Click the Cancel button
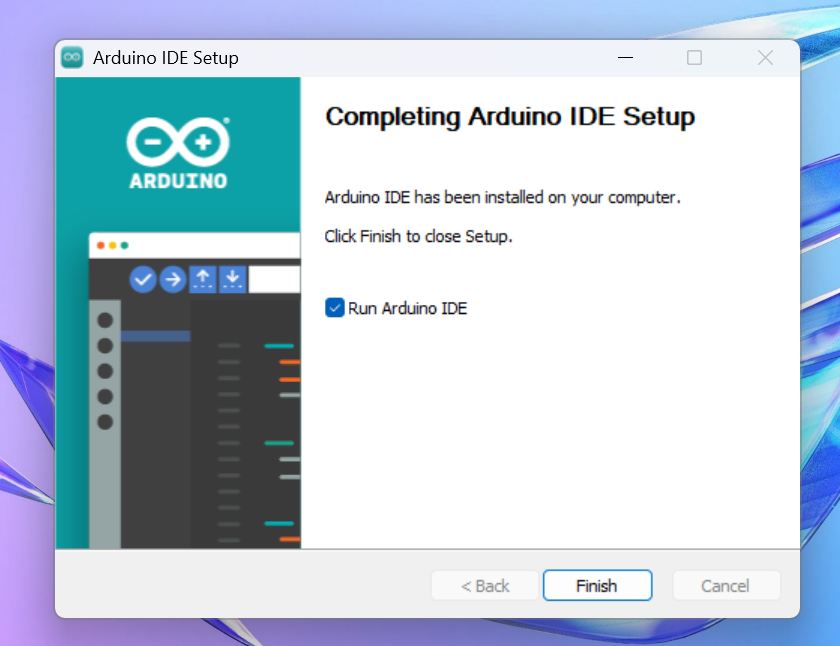840x646 pixels. tap(726, 585)
